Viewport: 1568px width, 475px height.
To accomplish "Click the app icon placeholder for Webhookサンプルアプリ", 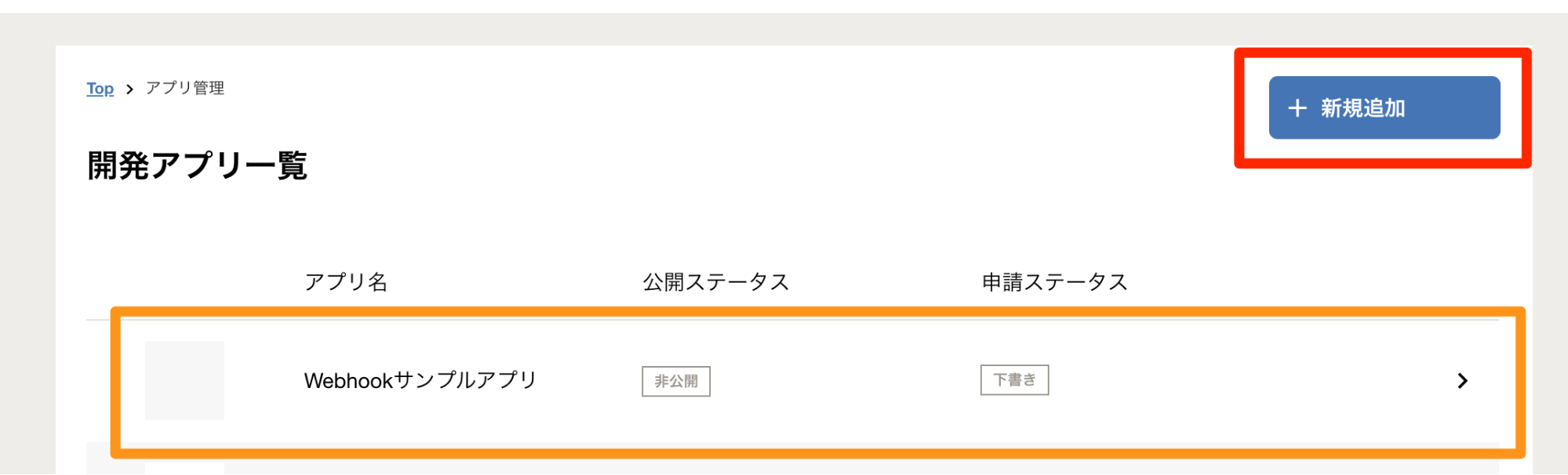I will tap(185, 380).
